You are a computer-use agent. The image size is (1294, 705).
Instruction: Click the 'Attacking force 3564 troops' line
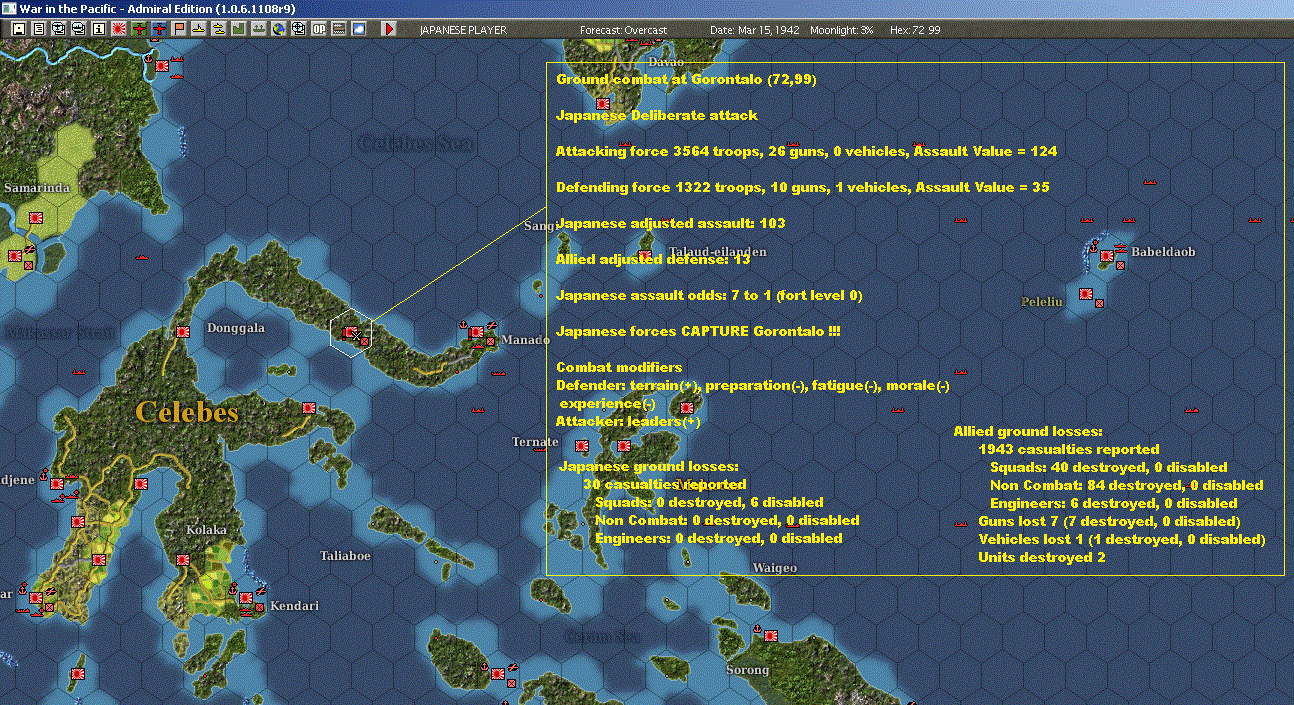point(806,151)
